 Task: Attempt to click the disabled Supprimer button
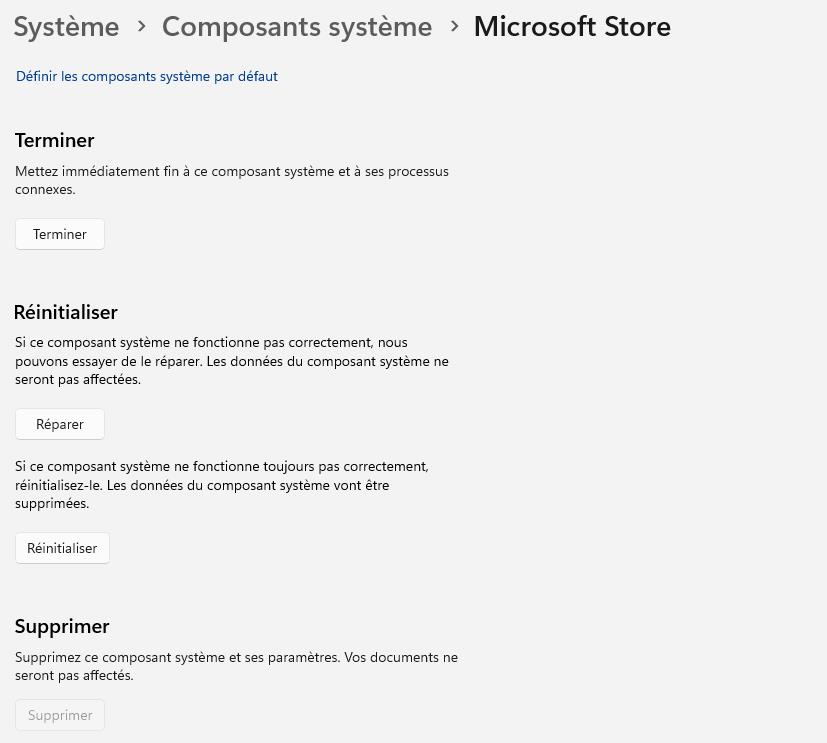tap(59, 714)
